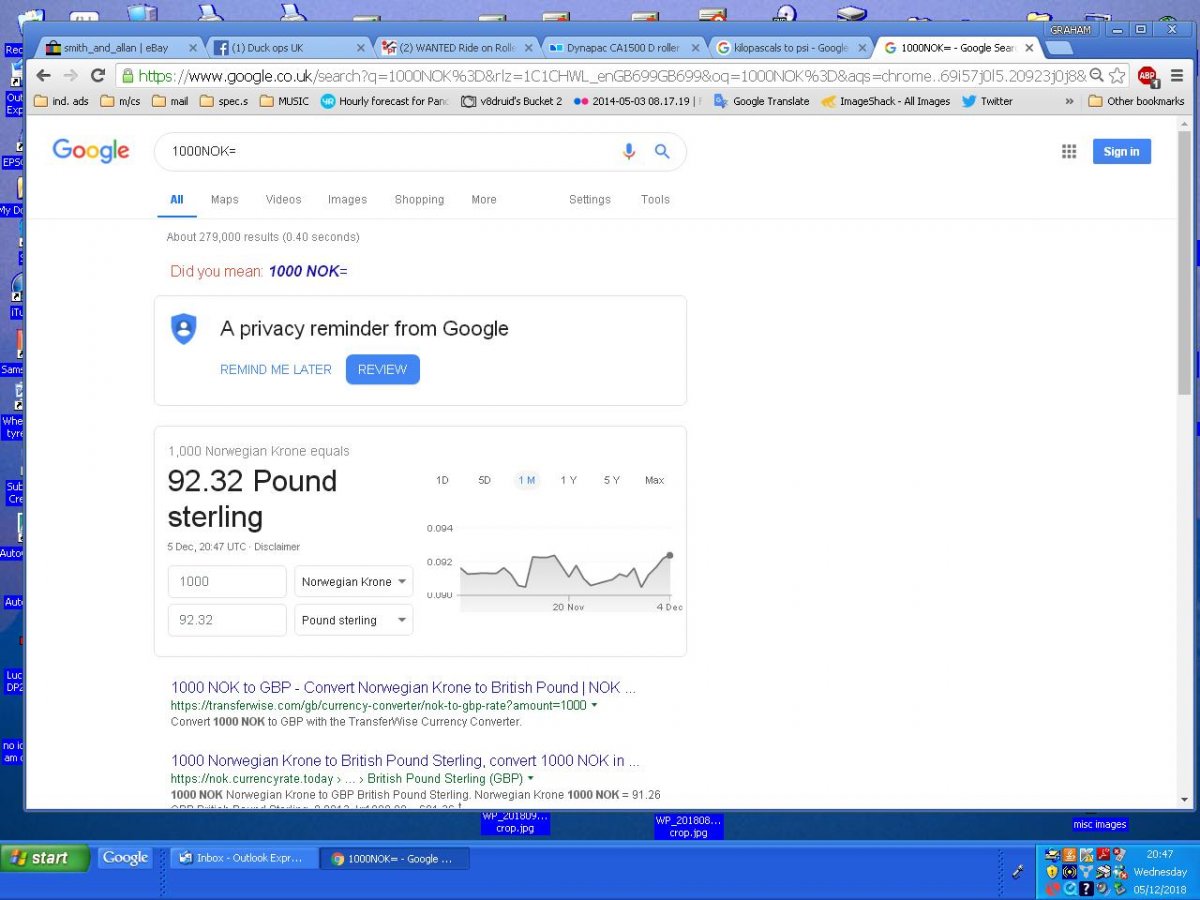Open the Other bookmarks folder

click(x=1136, y=101)
